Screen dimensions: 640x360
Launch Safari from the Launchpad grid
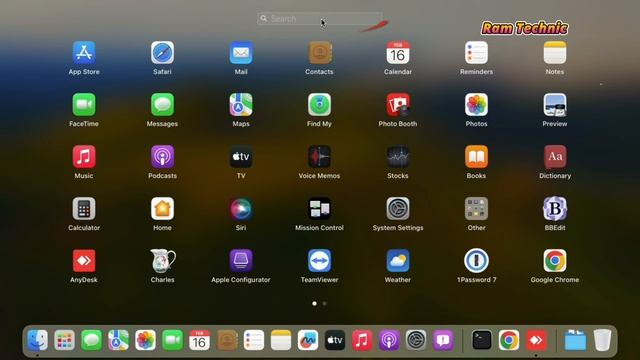pos(162,53)
